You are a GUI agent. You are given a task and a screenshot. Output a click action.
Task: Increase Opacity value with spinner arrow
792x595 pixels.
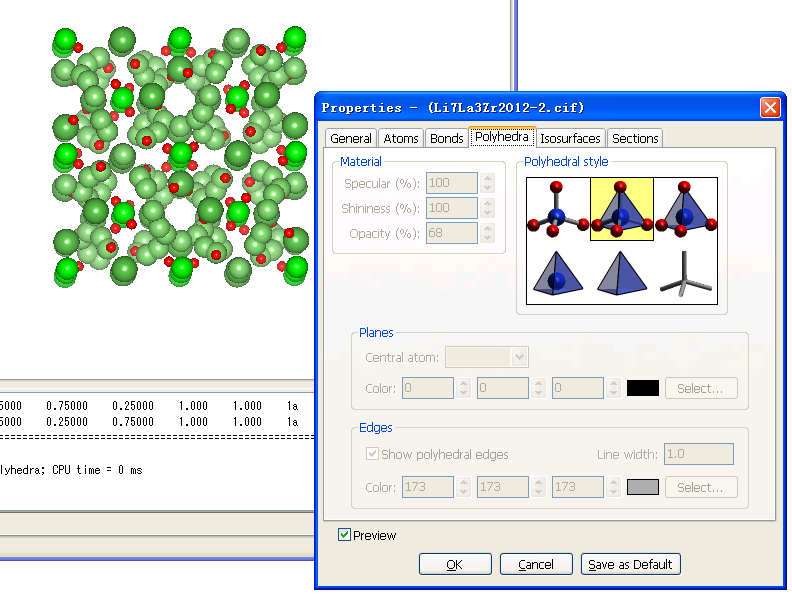[488, 229]
